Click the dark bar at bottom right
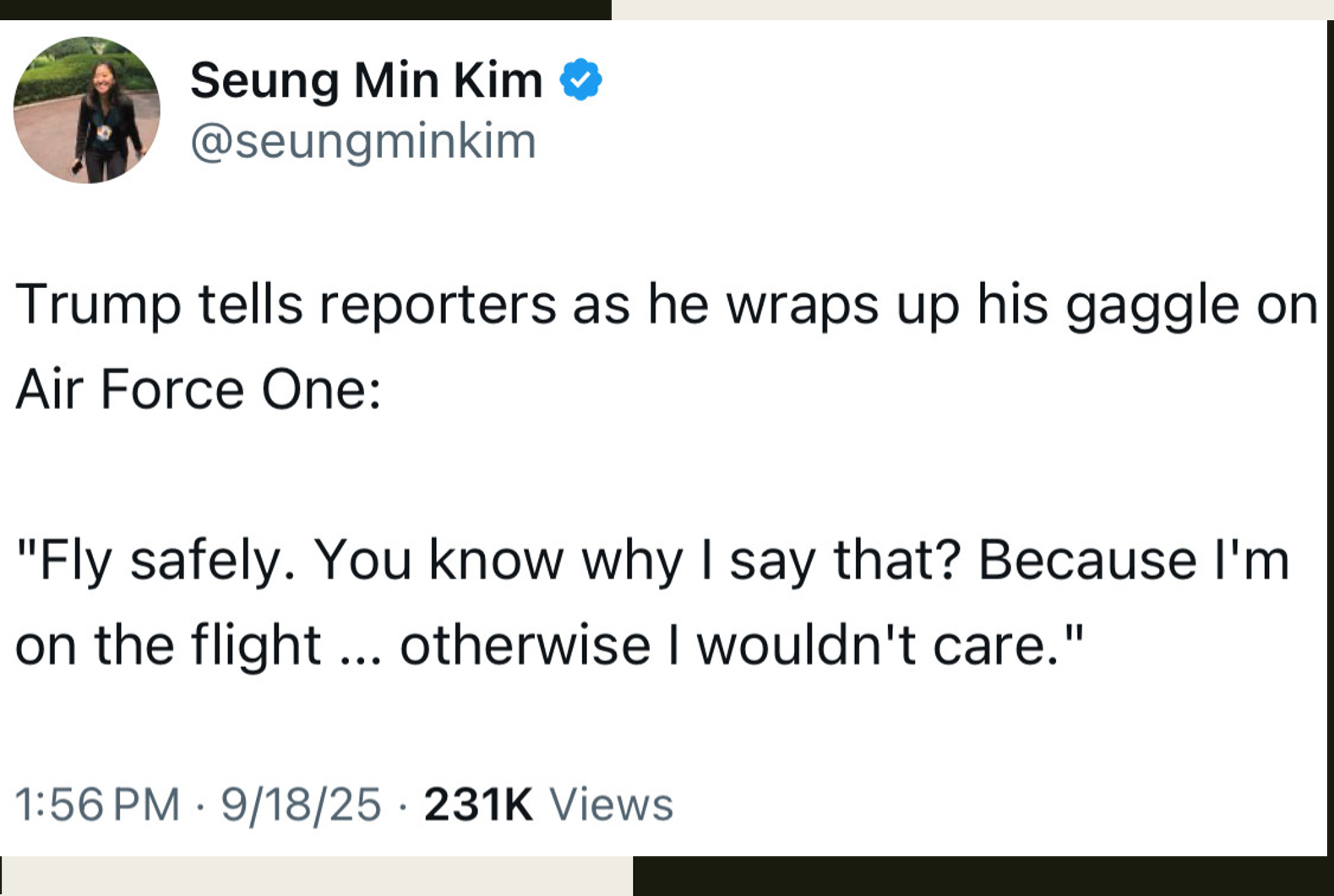This screenshot has width=1334, height=896. 983,876
